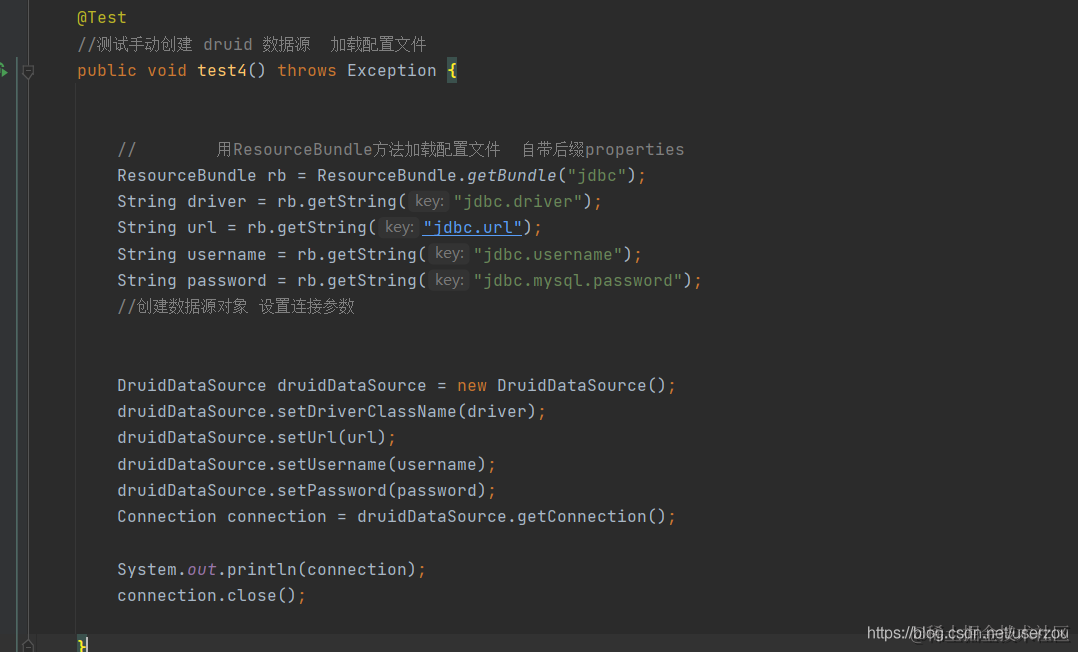1078x652 pixels.
Task: Click the setPassword method call
Action: tap(332, 491)
